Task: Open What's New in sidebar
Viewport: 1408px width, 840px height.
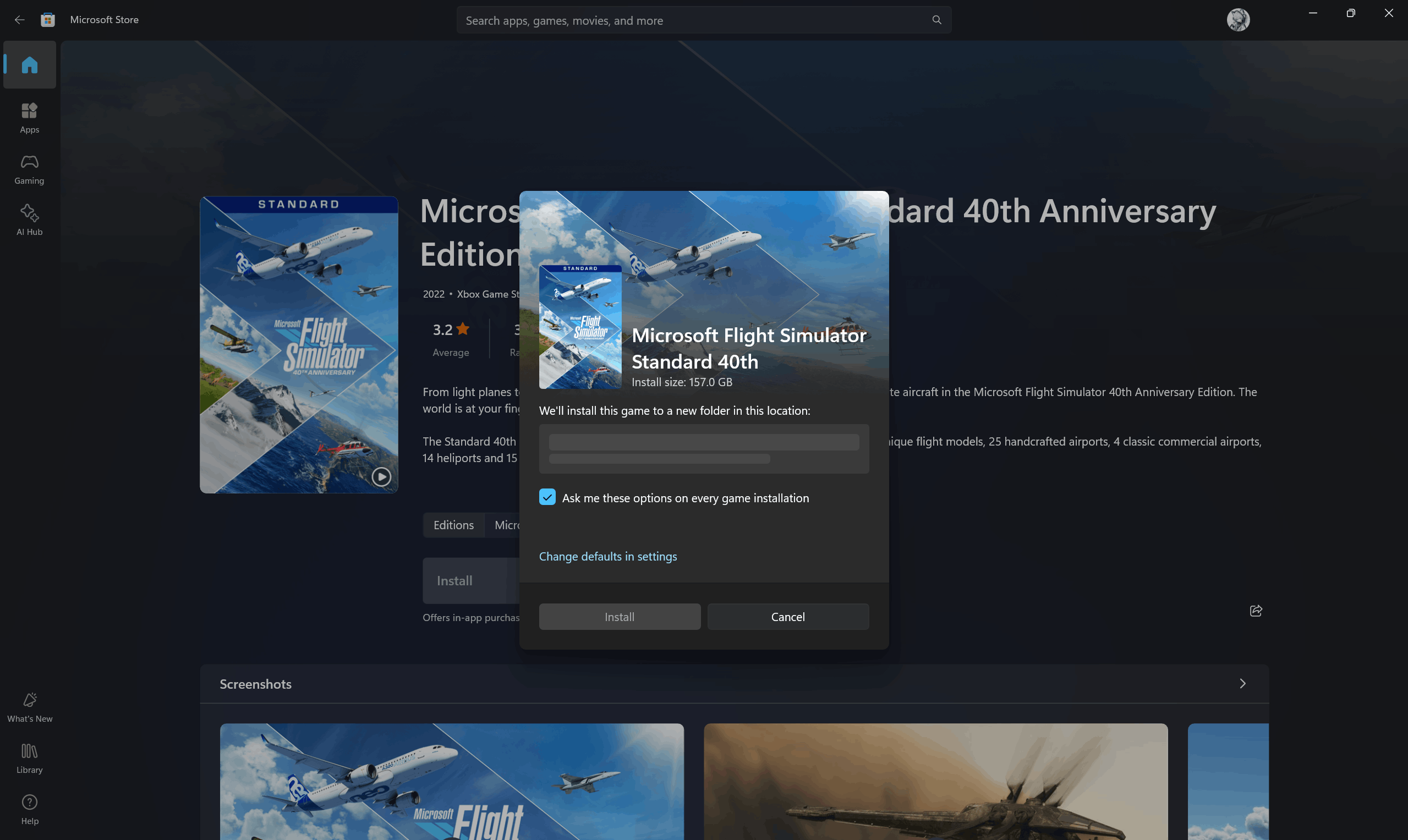Action: (30, 706)
